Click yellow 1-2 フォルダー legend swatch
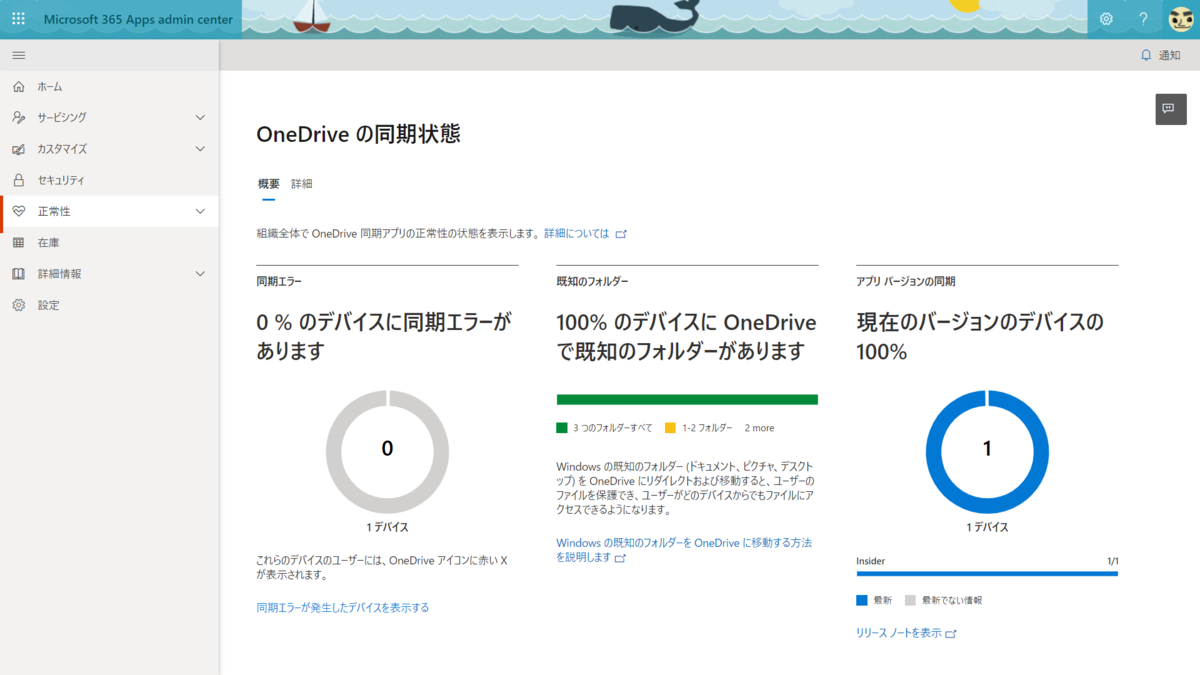This screenshot has height=675, width=1200. [670, 428]
